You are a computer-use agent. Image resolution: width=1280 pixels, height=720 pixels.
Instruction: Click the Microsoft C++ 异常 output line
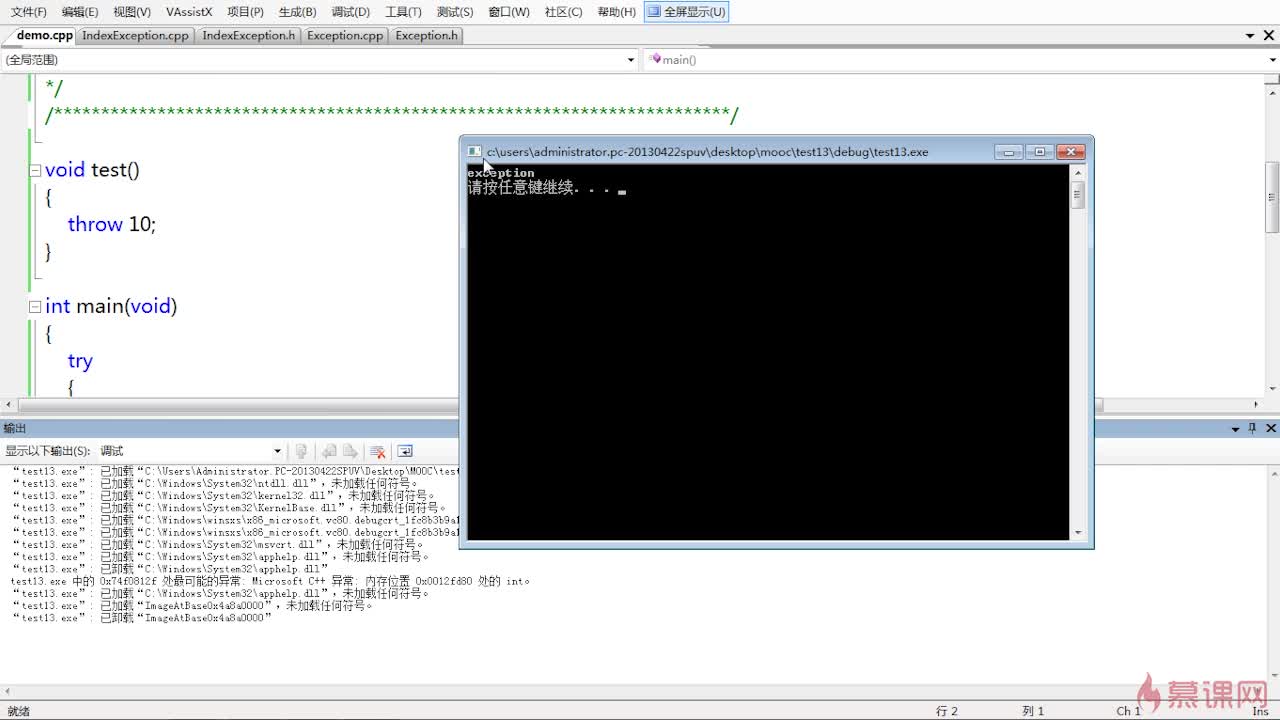(x=270, y=581)
